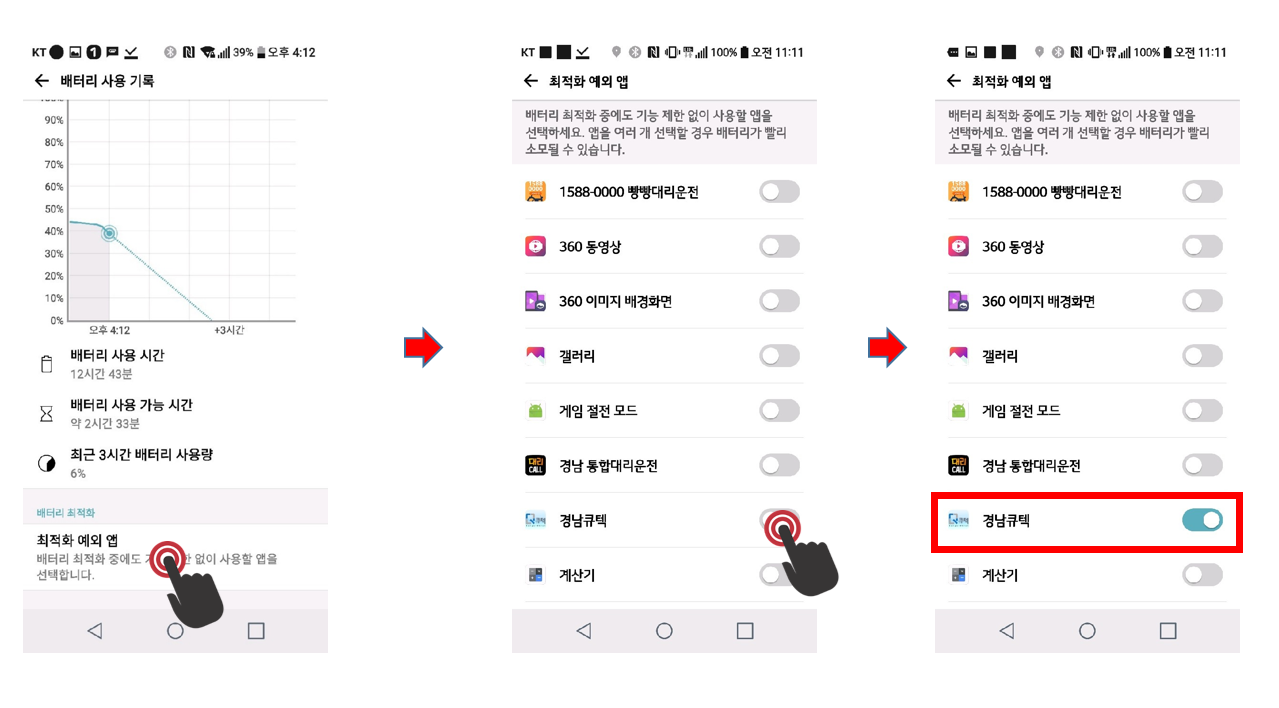Open 360 이미지 배경화면 entry in right phone
Screen dimensions: 1279x708
coord(1087,301)
